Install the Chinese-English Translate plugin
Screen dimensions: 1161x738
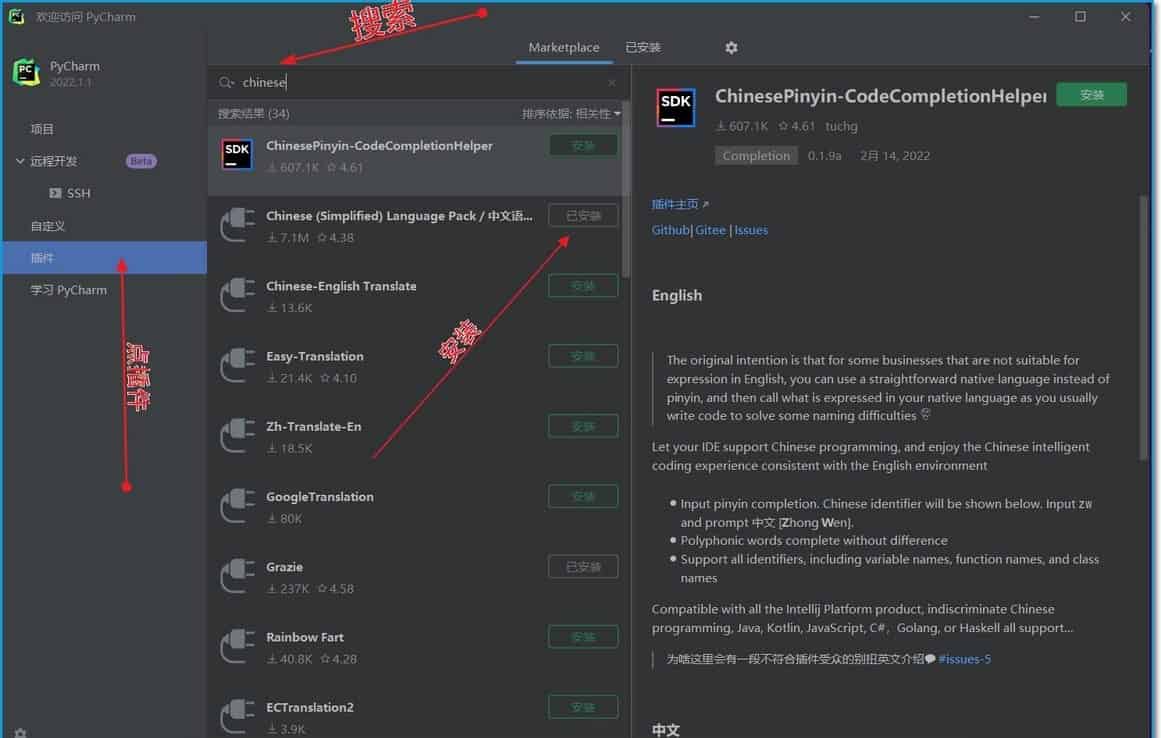[x=583, y=286]
